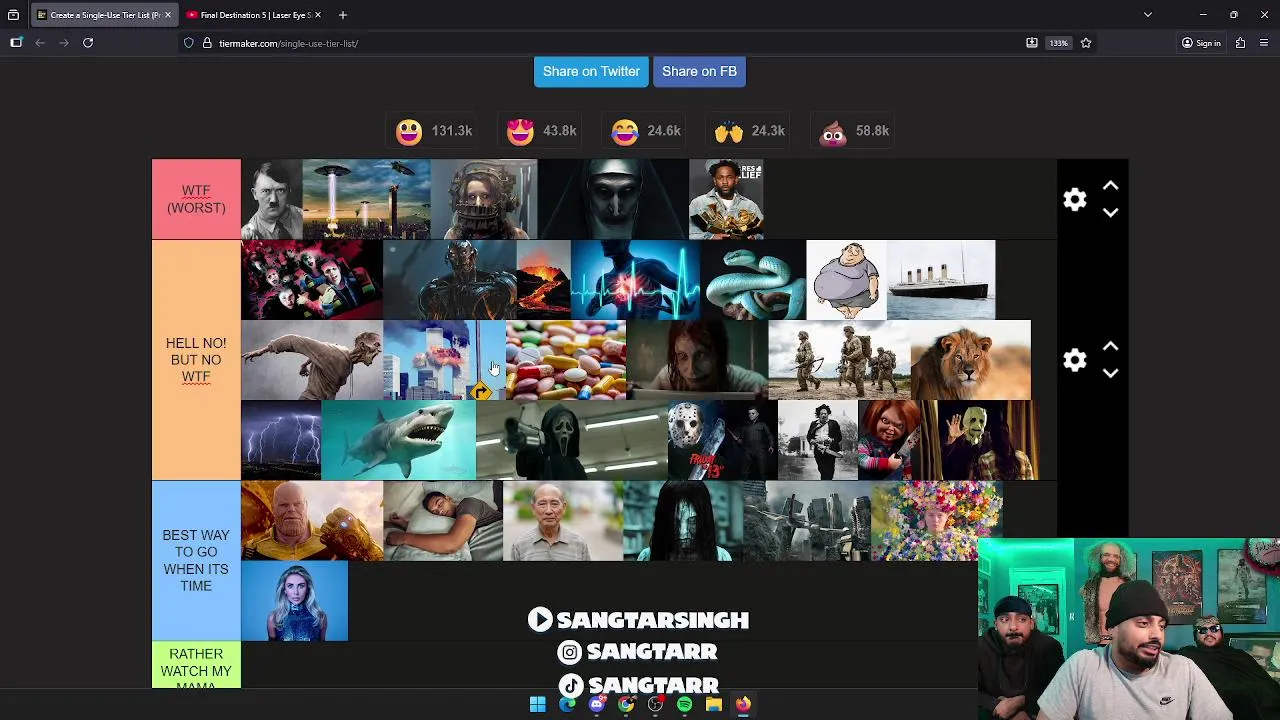Bookmark this page with the star icon
Image resolution: width=1280 pixels, height=720 pixels.
tap(1086, 43)
